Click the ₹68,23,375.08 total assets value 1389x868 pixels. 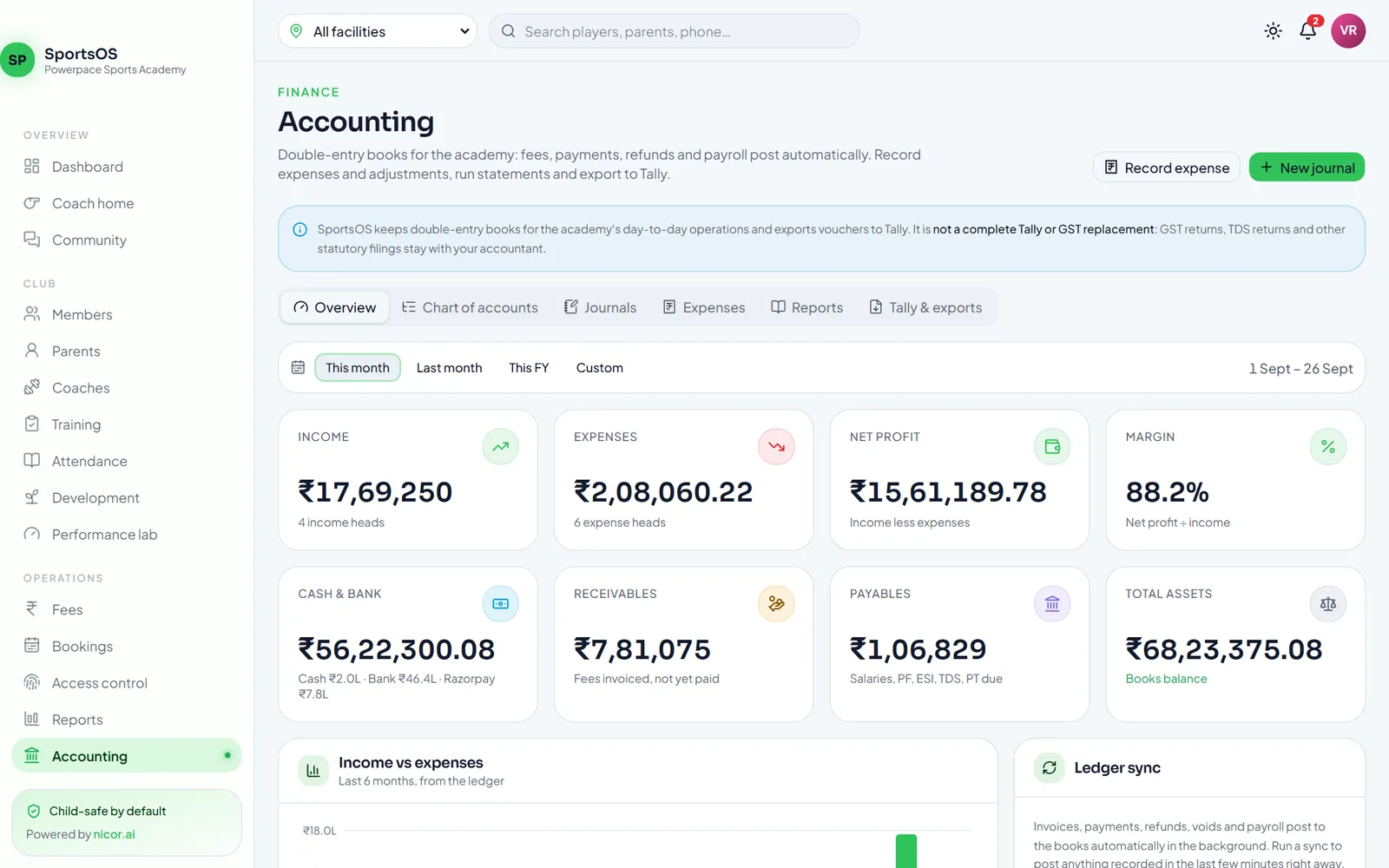1224,649
